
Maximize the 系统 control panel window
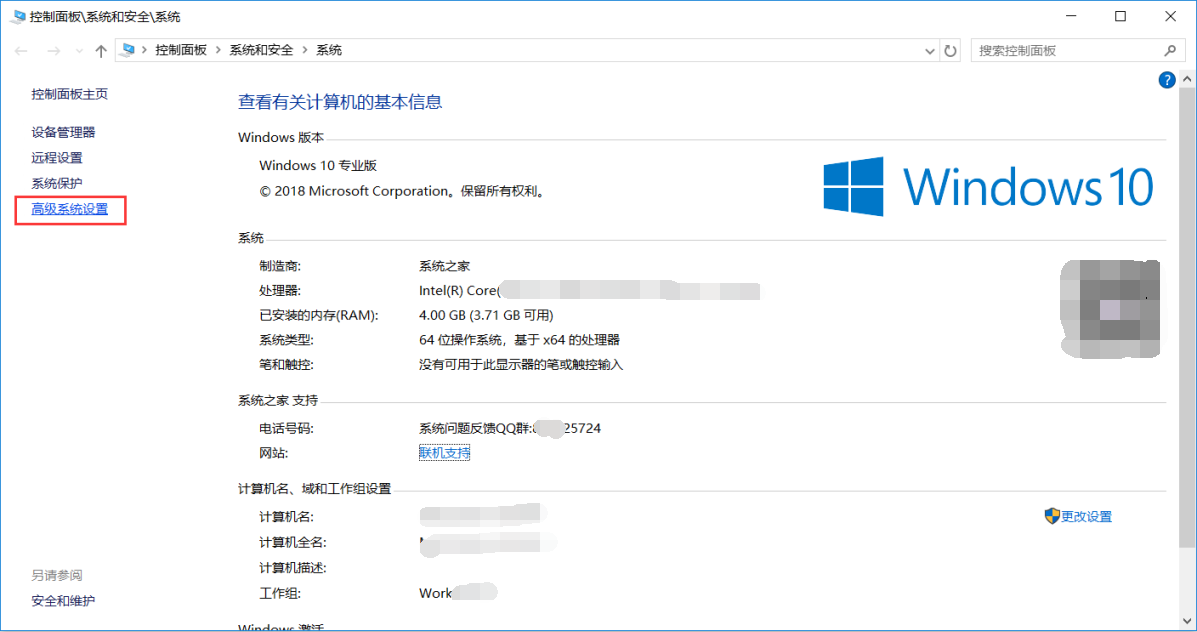point(1121,16)
